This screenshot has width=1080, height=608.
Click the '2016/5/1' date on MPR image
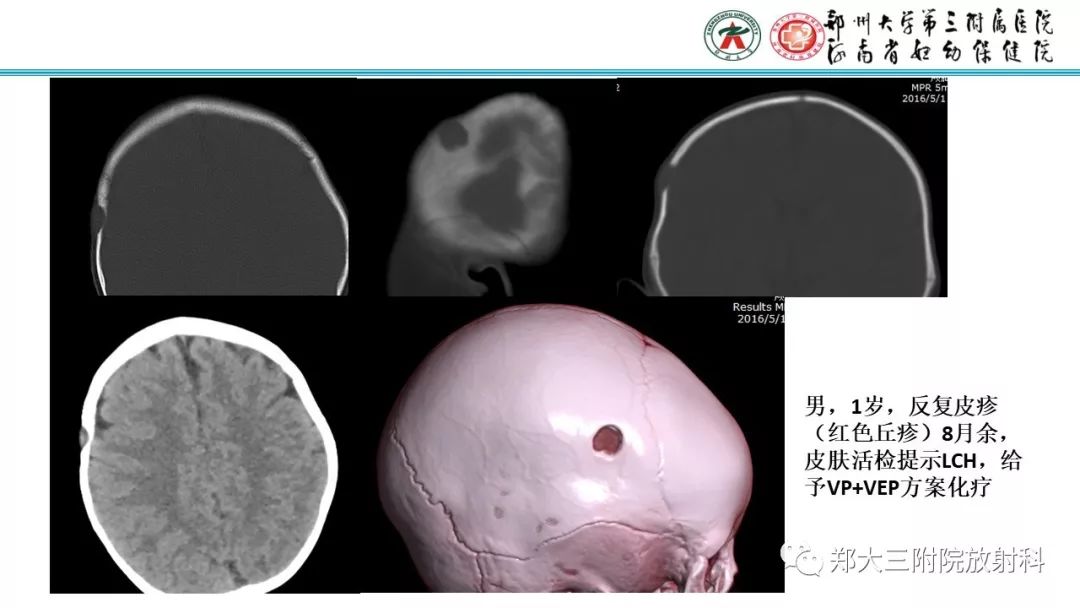924,98
